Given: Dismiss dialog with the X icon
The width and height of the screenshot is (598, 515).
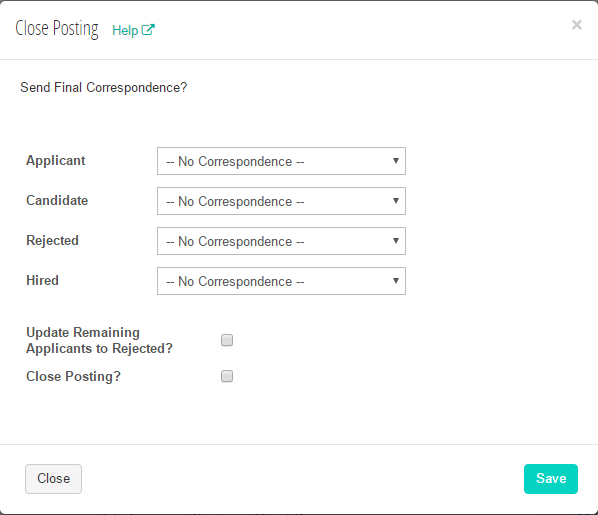Looking at the screenshot, I should click(577, 25).
